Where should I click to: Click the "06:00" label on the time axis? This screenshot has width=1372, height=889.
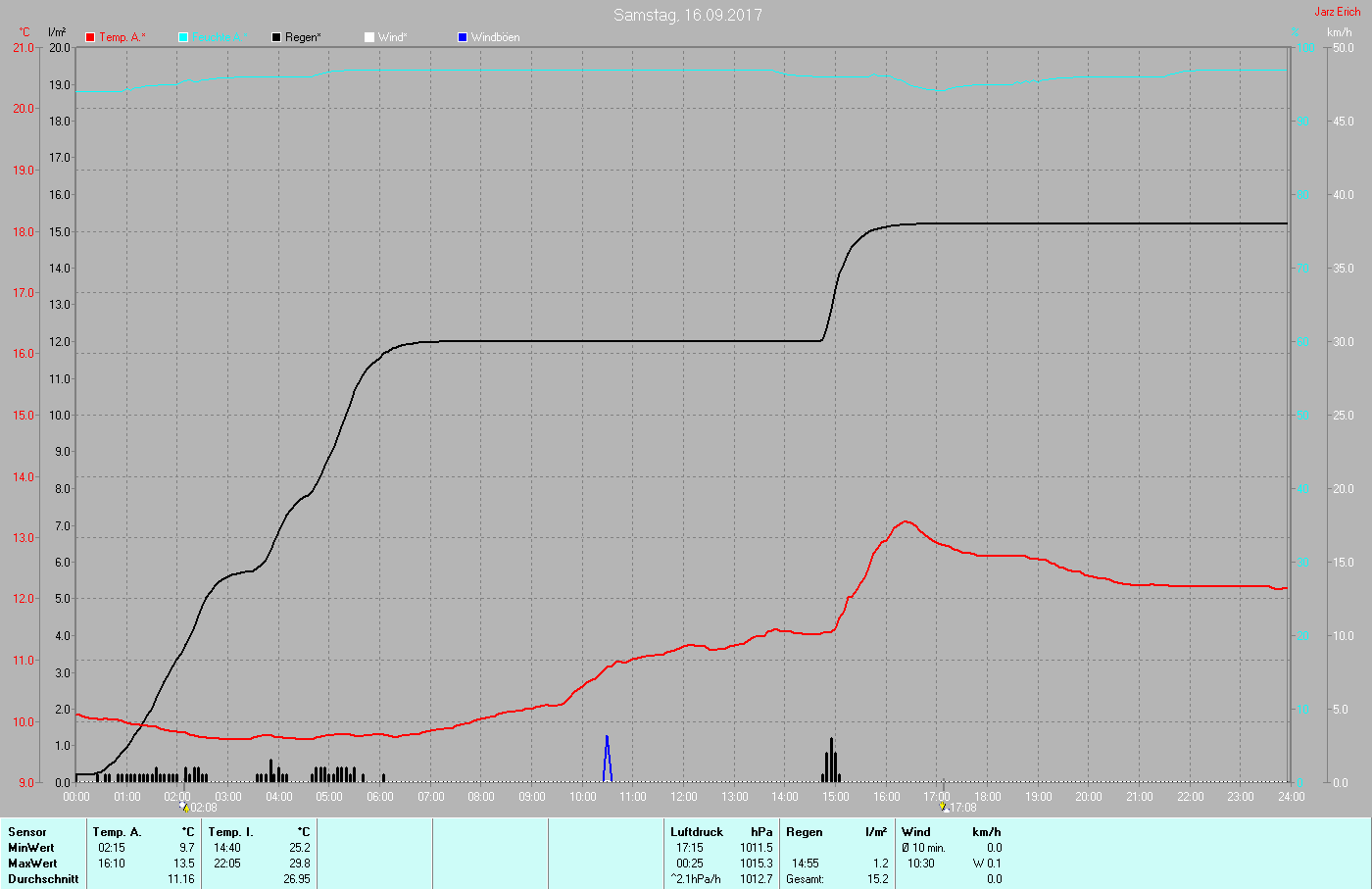[380, 797]
